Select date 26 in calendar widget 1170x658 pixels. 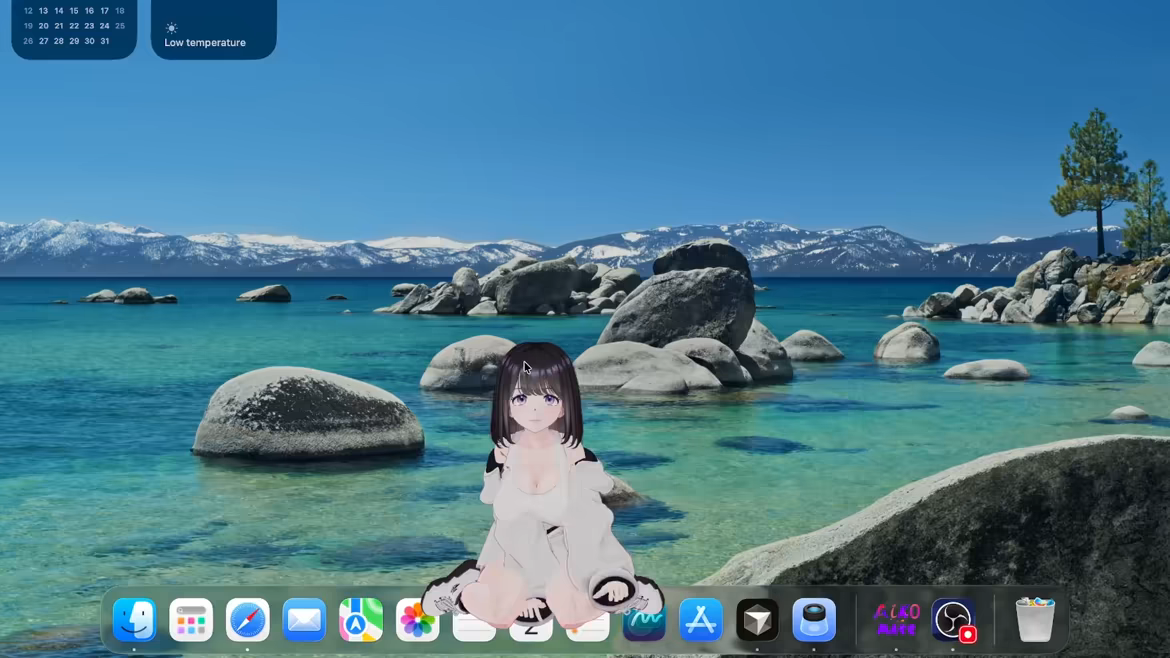[28, 41]
